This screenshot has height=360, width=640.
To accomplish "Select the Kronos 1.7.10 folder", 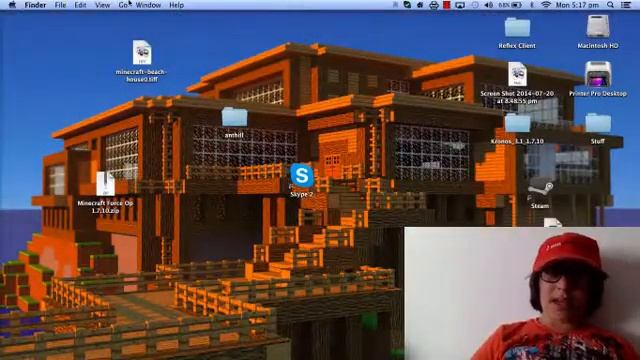I will coord(517,123).
